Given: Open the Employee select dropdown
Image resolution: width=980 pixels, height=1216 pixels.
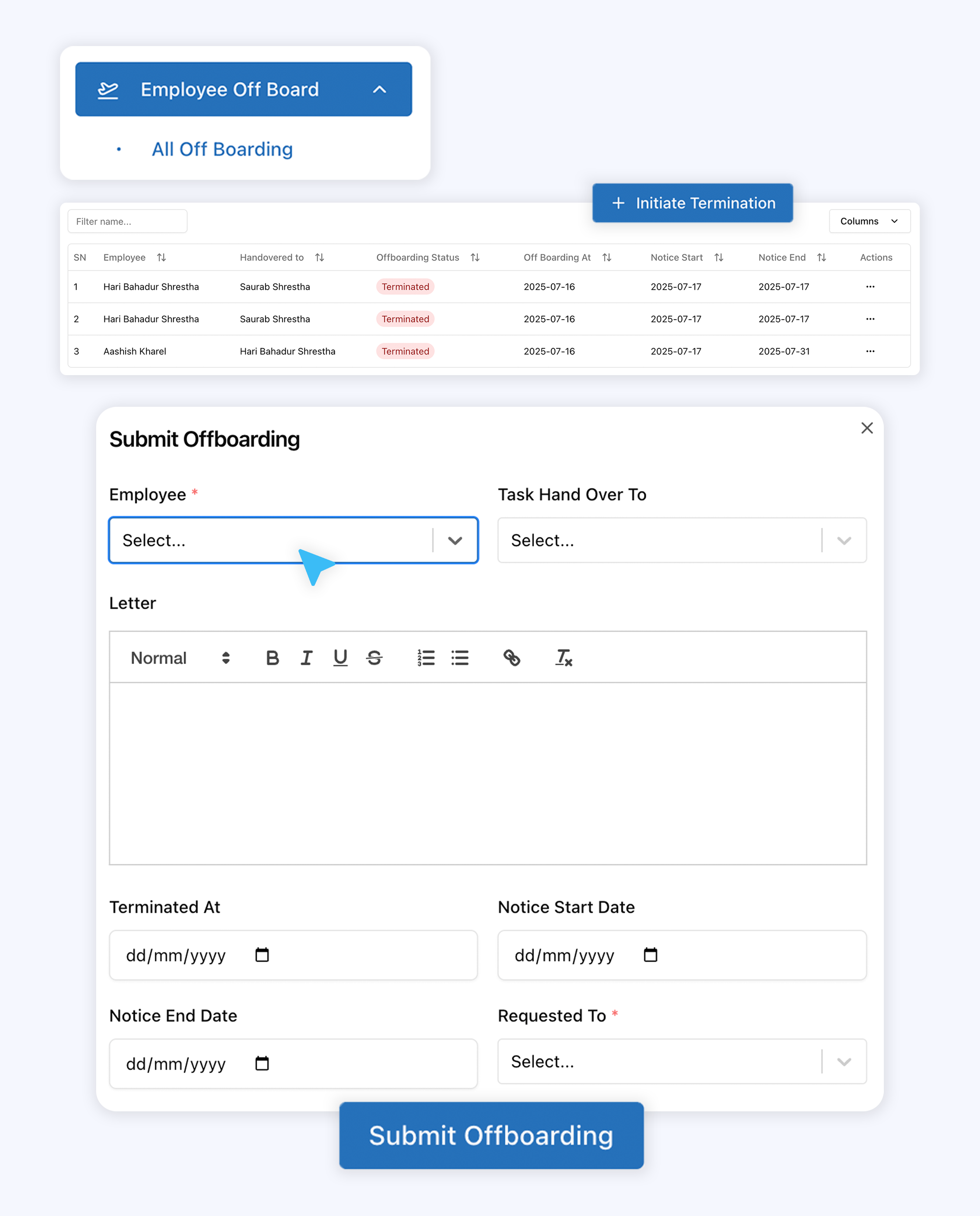Looking at the screenshot, I should [293, 540].
